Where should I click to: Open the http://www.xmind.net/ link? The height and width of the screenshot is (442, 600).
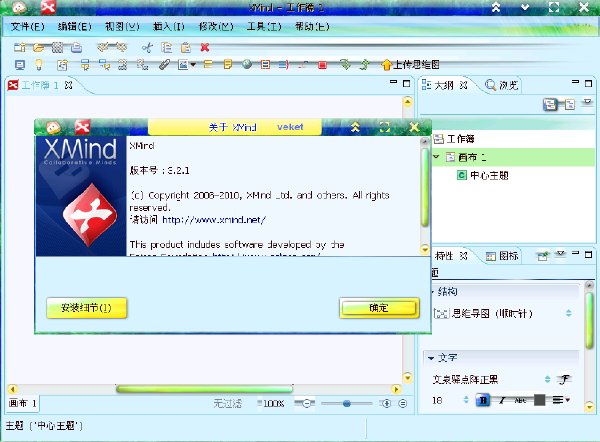coord(214,220)
